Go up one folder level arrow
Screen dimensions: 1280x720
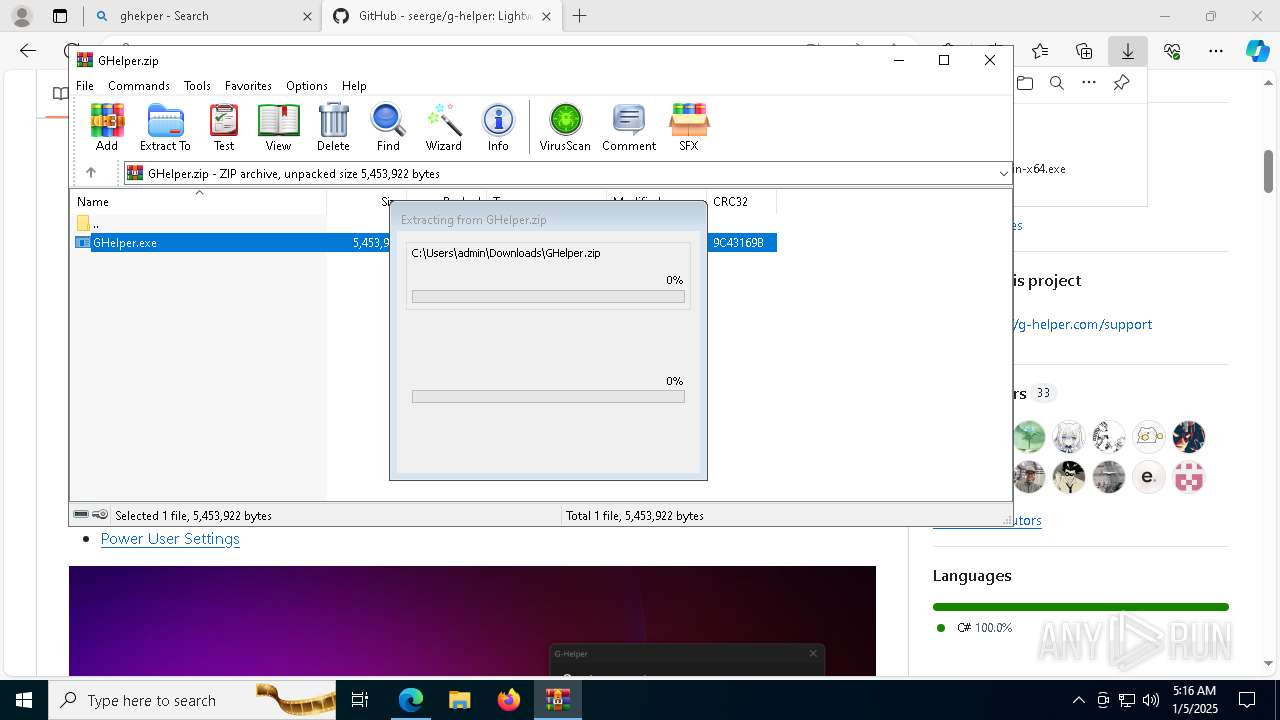click(x=91, y=173)
